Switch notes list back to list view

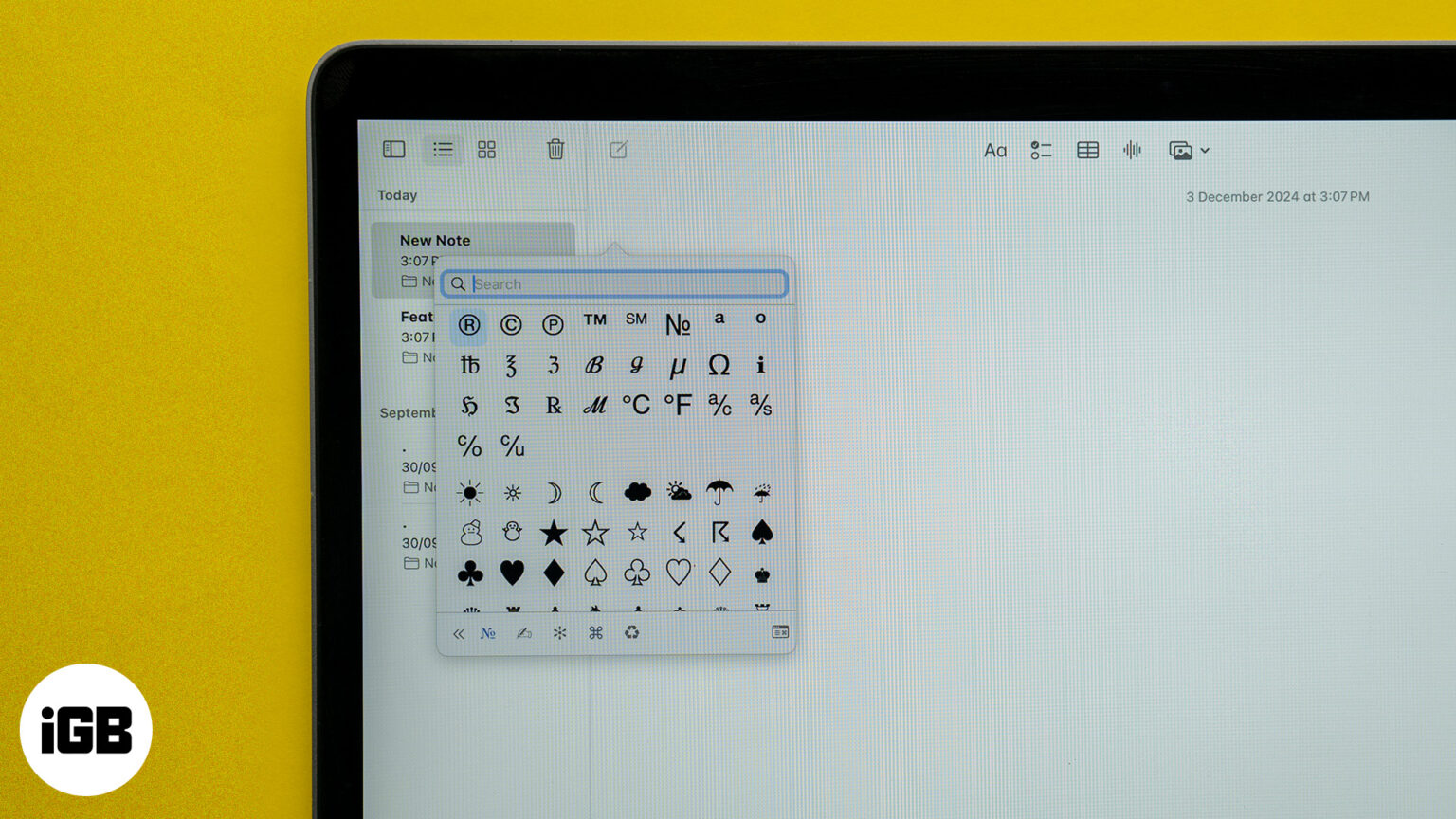[442, 150]
